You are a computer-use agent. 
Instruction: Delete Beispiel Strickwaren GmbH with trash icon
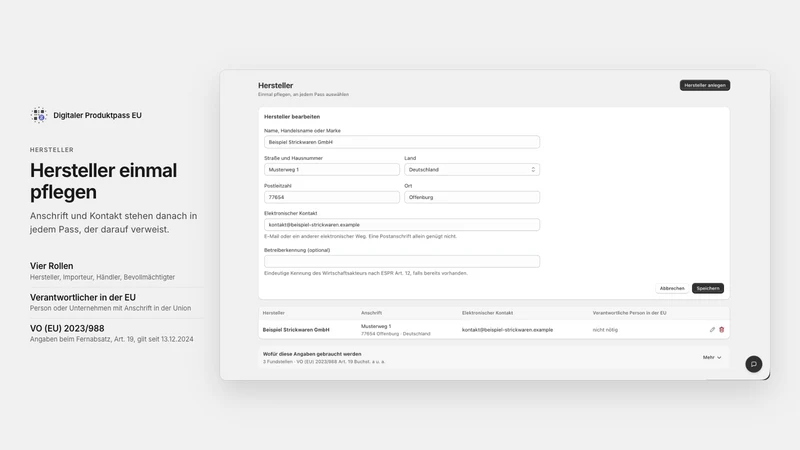pyautogui.click(x=721, y=330)
